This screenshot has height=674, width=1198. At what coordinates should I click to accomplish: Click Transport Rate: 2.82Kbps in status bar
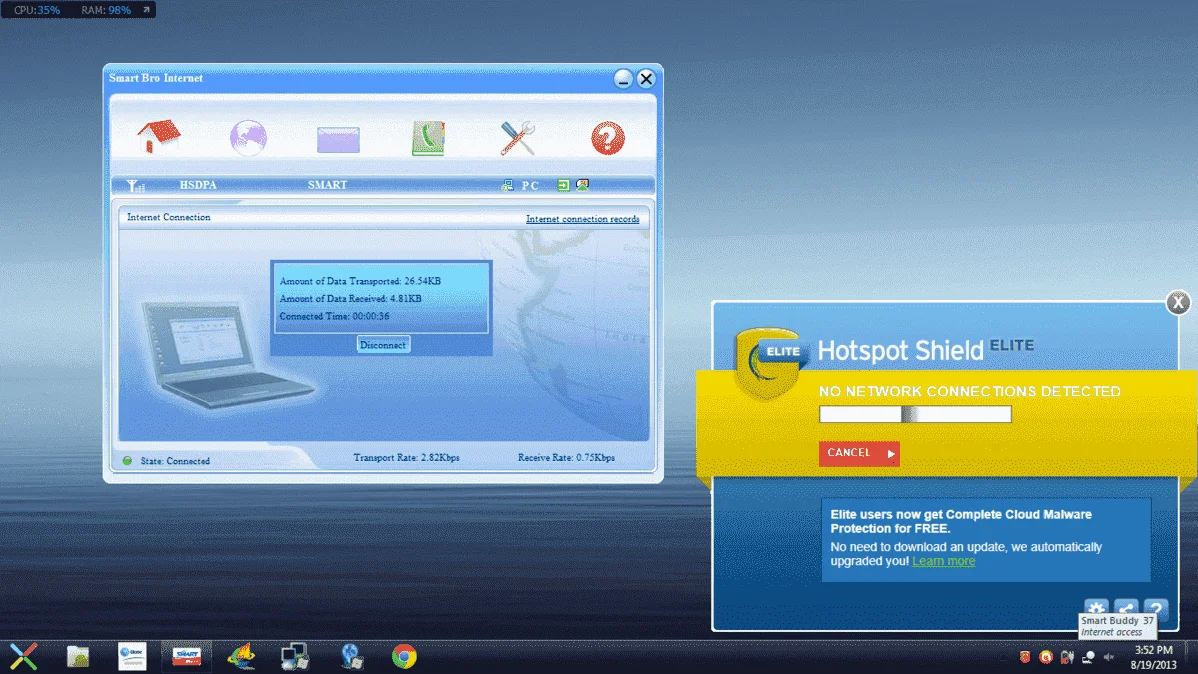(x=406, y=458)
